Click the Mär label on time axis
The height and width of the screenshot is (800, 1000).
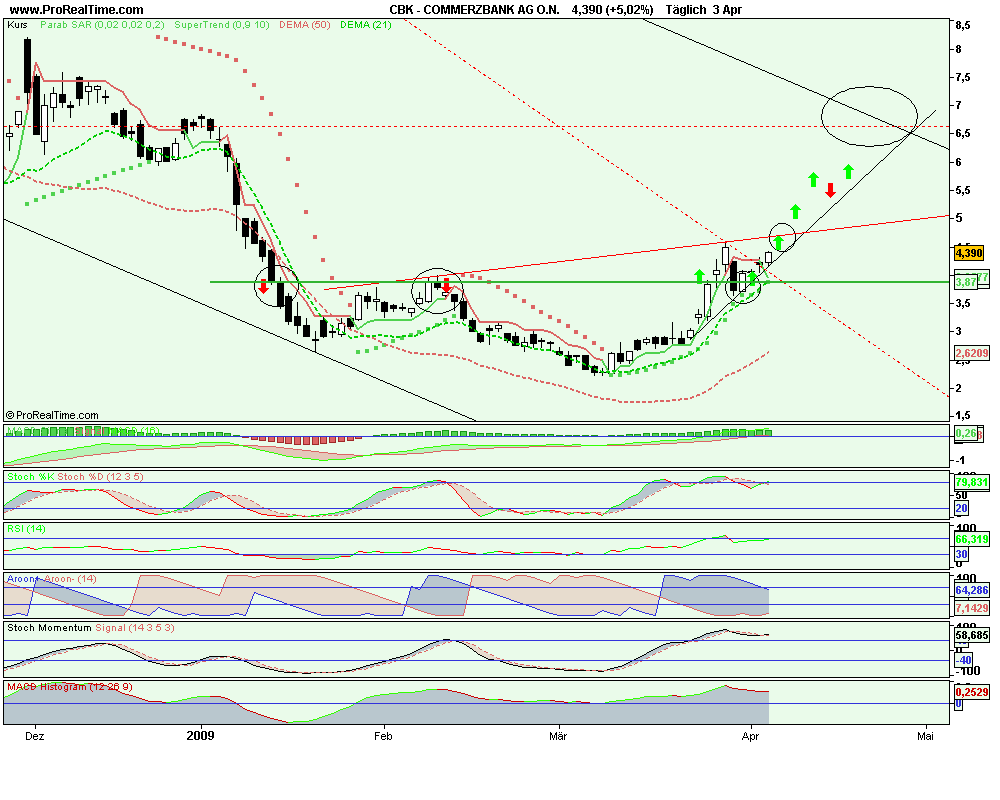coord(558,736)
